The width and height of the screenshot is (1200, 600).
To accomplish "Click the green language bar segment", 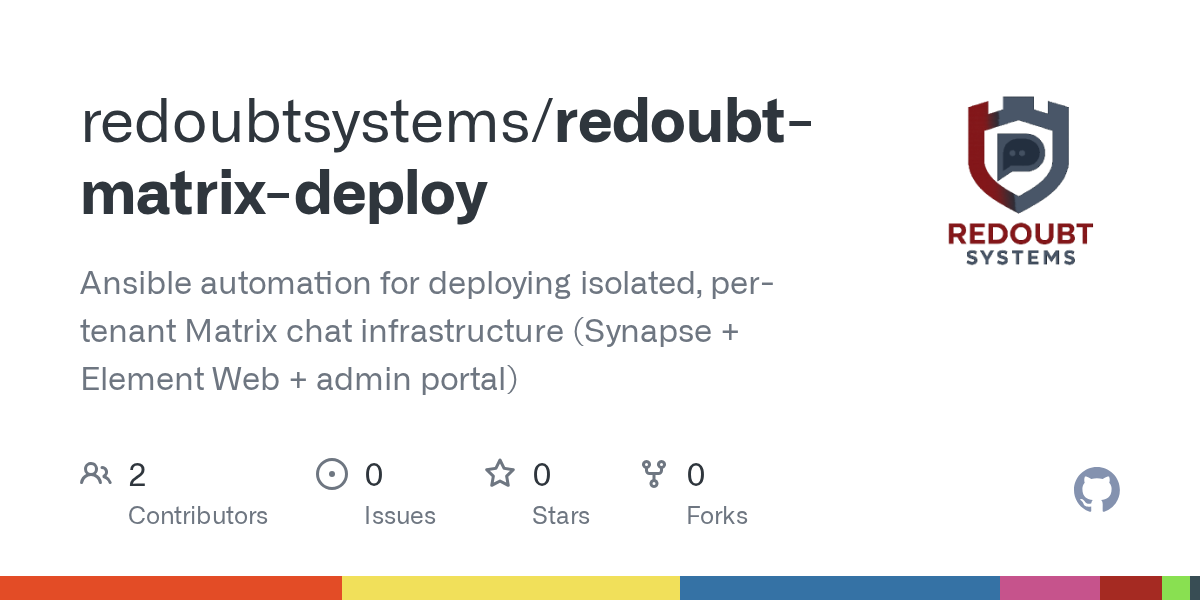I will [x=1176, y=588].
